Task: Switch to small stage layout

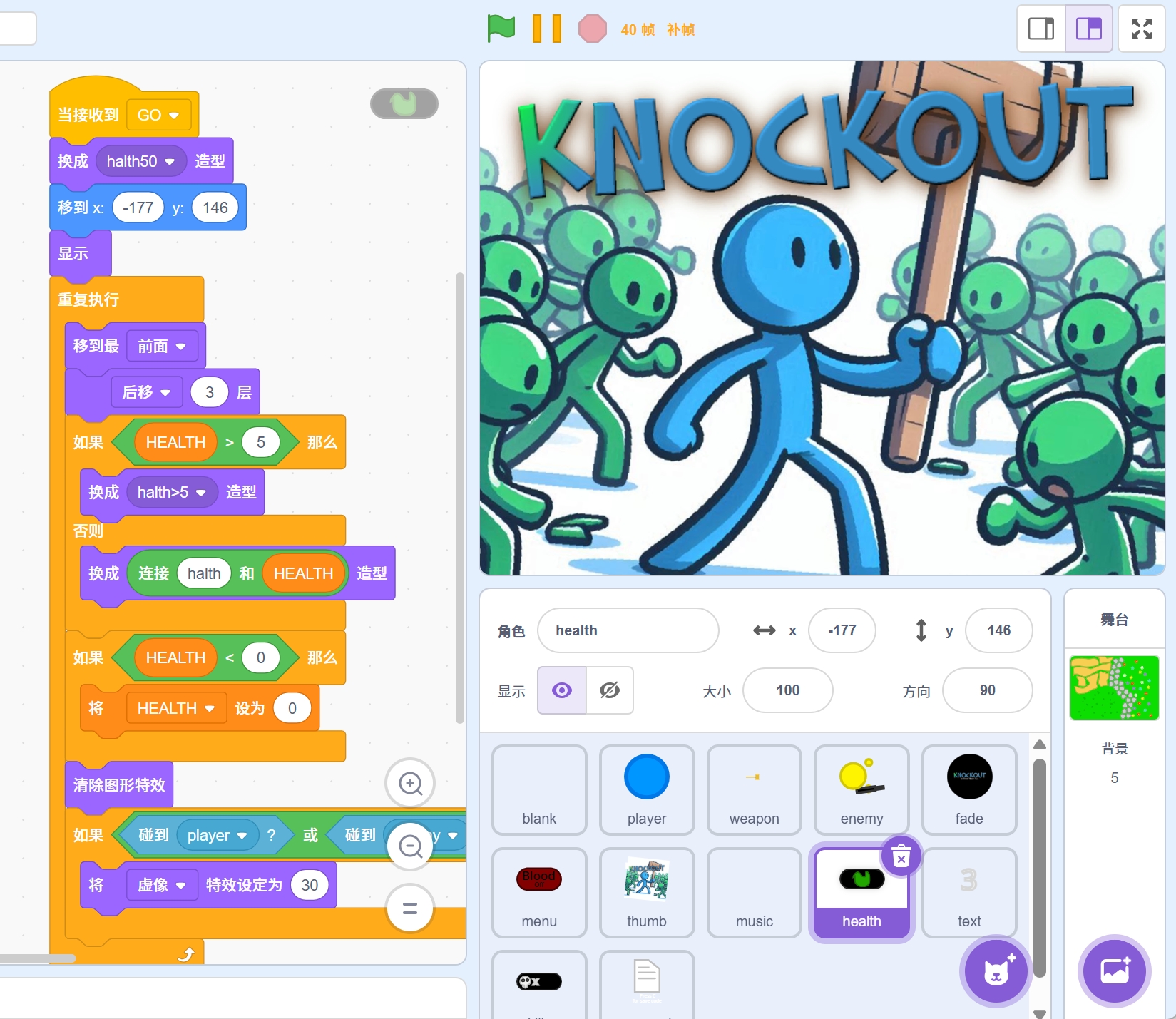Action: [x=1041, y=29]
